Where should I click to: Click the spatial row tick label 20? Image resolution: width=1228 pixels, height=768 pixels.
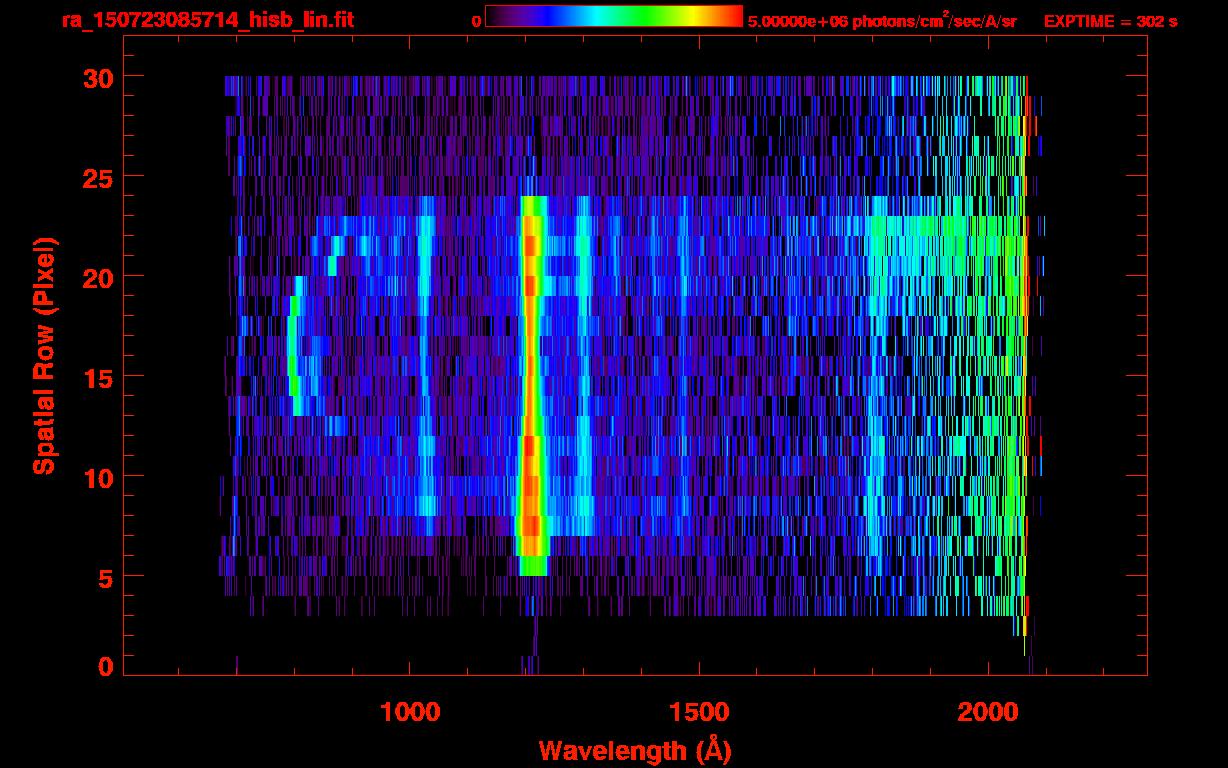coord(98,277)
